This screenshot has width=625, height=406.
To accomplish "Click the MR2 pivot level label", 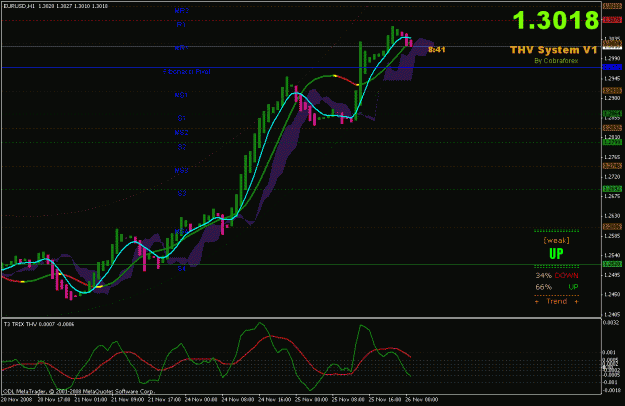I will [x=181, y=11].
